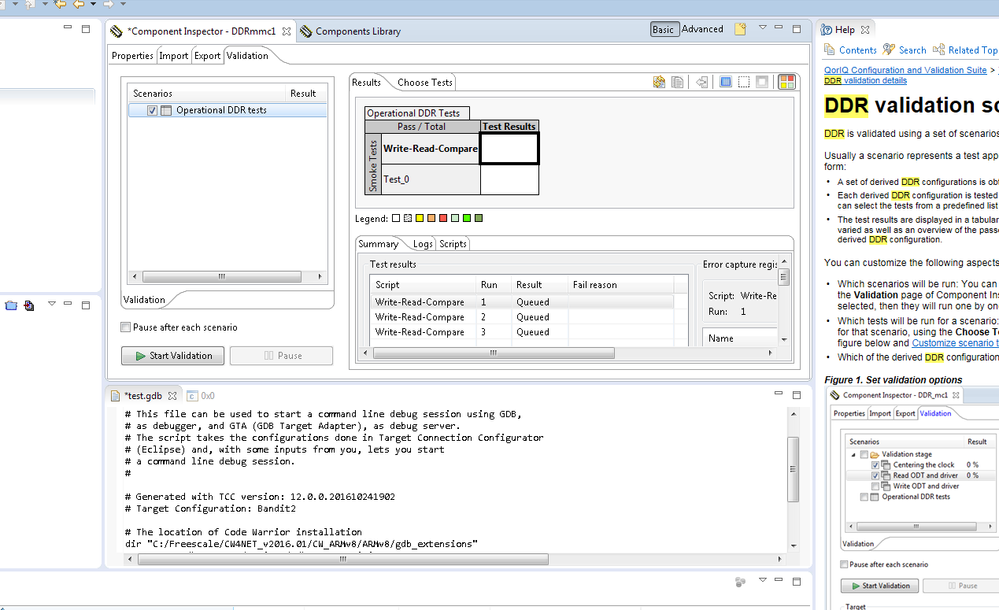This screenshot has height=610, width=999.
Task: Open the Export tab
Action: pyautogui.click(x=207, y=55)
